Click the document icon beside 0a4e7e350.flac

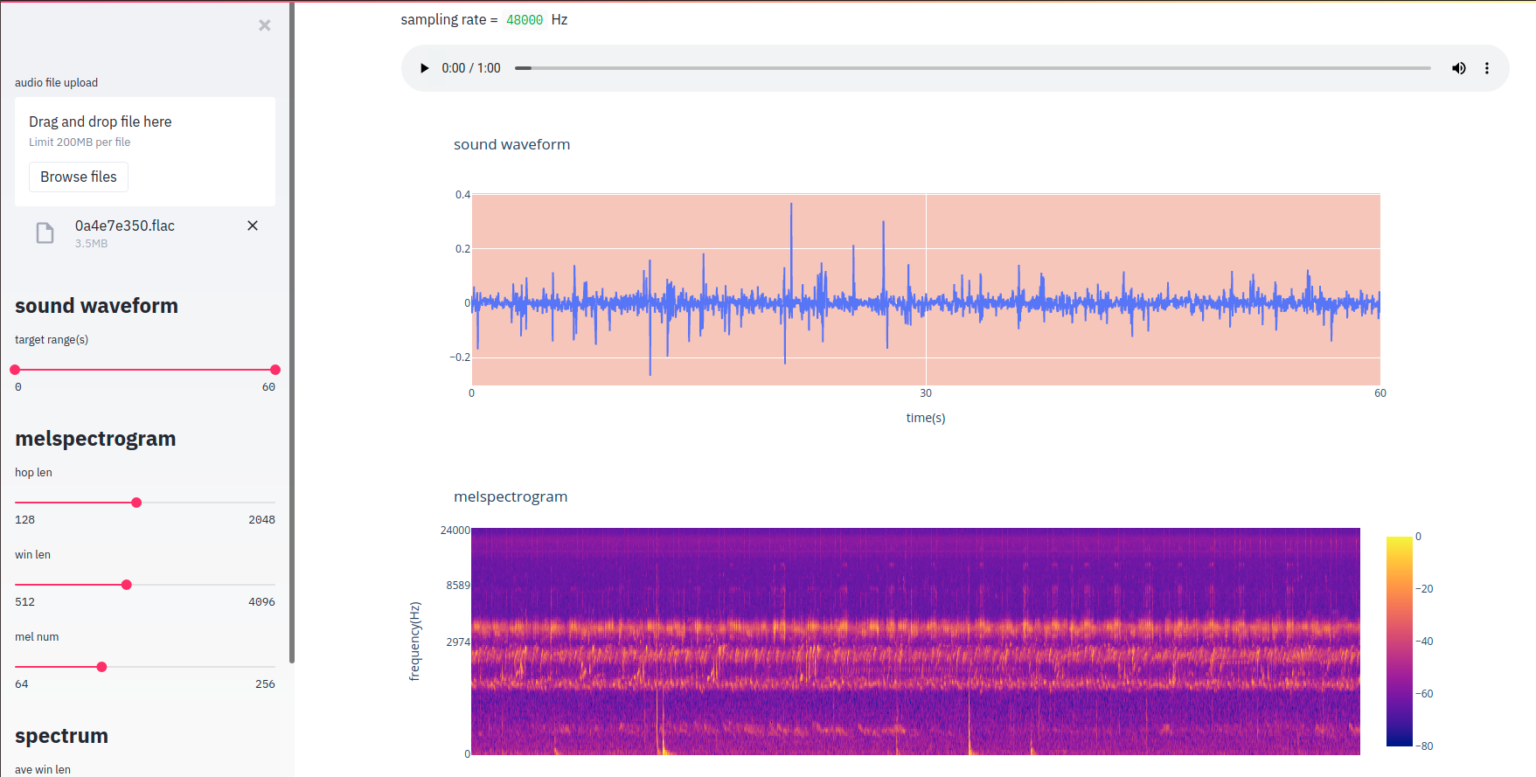[45, 233]
